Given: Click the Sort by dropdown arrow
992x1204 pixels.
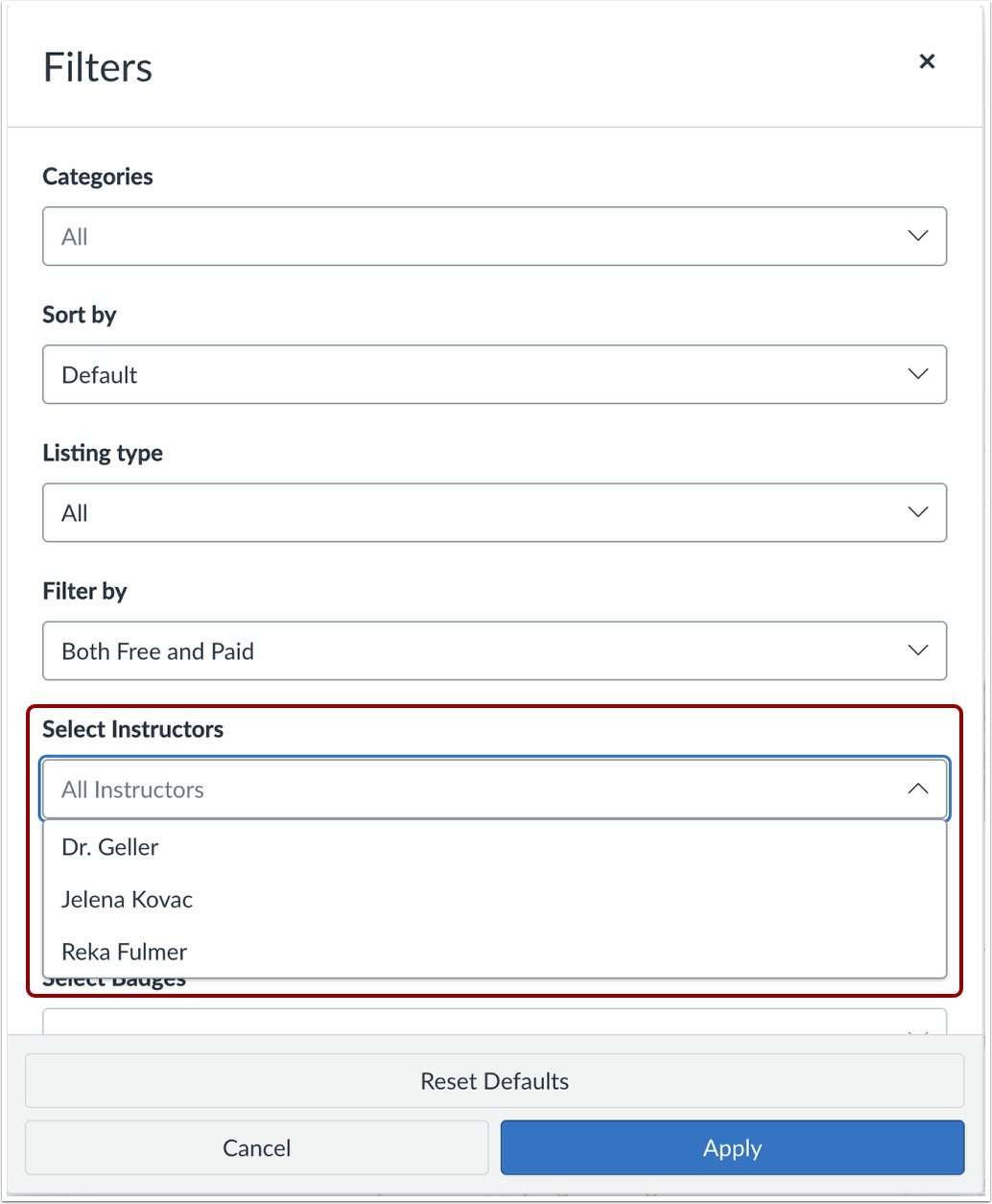Looking at the screenshot, I should point(918,374).
